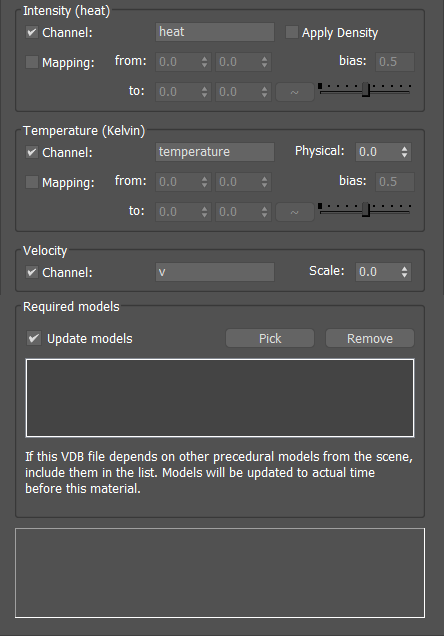Enable the Temperature Mapping checkbox
Viewport: 444px width, 636px height.
click(x=32, y=182)
